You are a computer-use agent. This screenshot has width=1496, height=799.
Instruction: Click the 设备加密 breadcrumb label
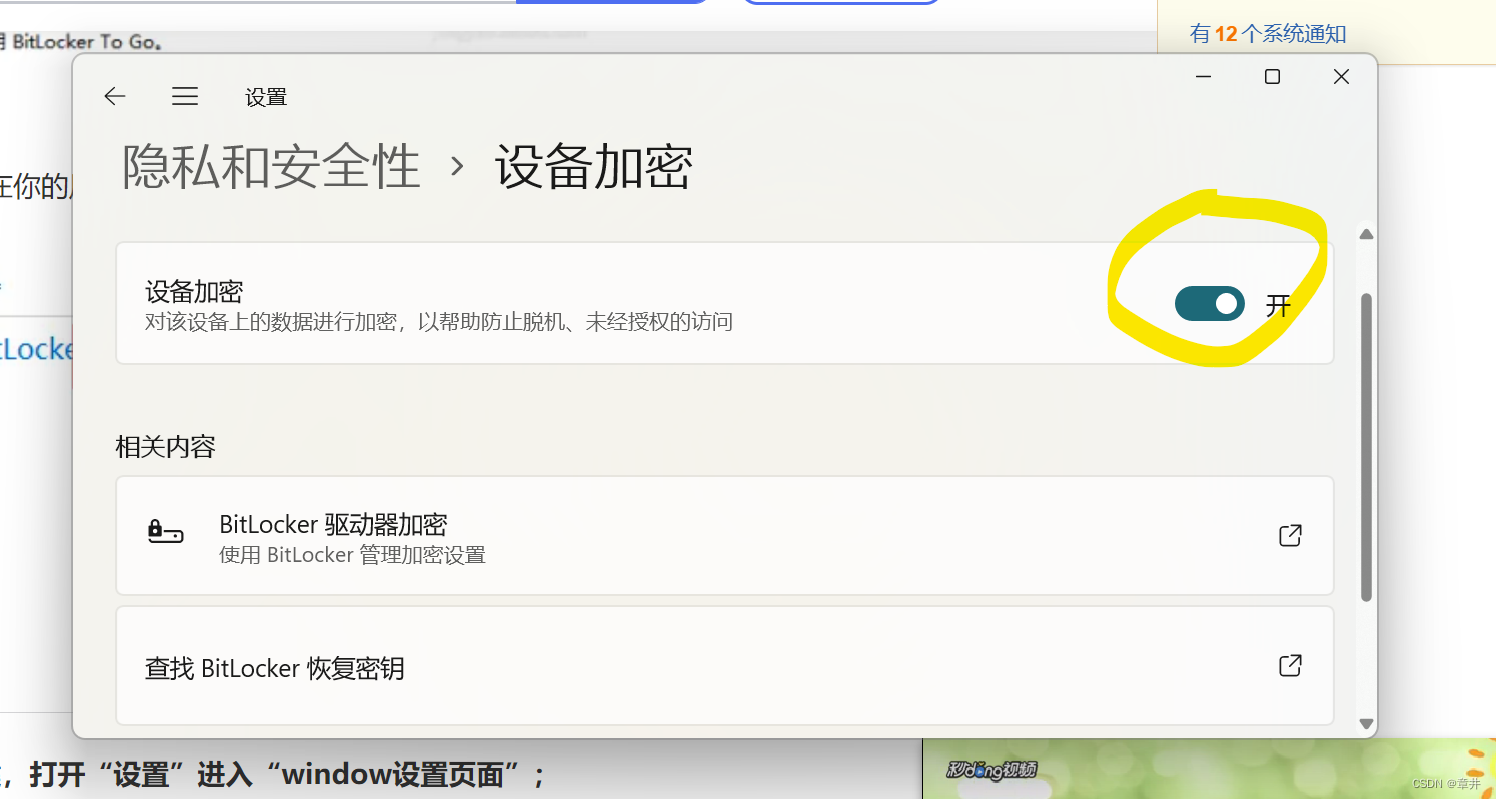pos(592,167)
